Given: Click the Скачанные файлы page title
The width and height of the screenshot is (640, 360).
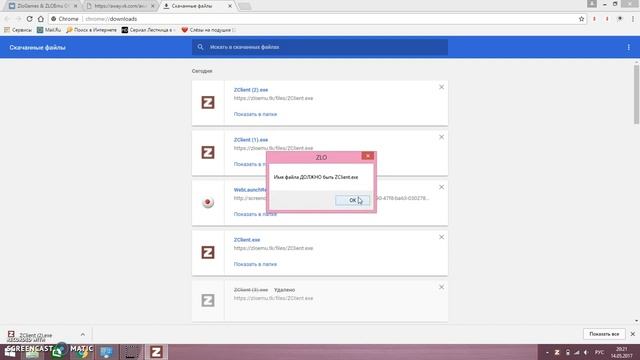Looking at the screenshot, I should click(37, 48).
